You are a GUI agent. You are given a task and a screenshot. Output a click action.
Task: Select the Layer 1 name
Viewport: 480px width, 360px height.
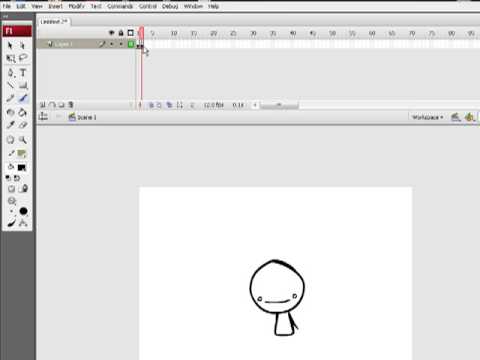pos(63,44)
